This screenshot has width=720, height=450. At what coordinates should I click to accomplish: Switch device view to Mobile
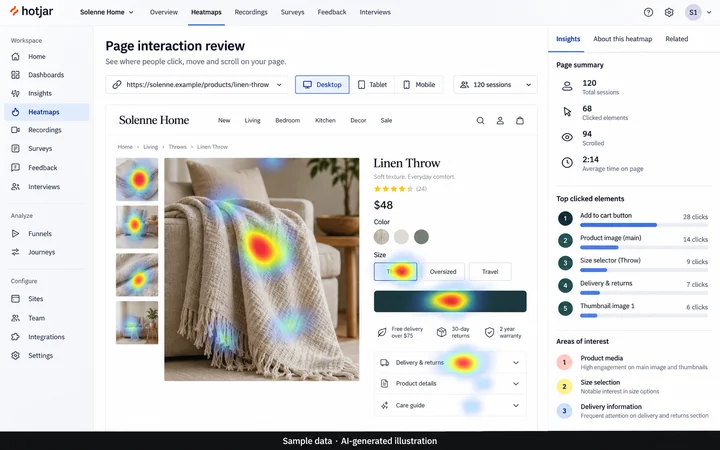point(419,84)
